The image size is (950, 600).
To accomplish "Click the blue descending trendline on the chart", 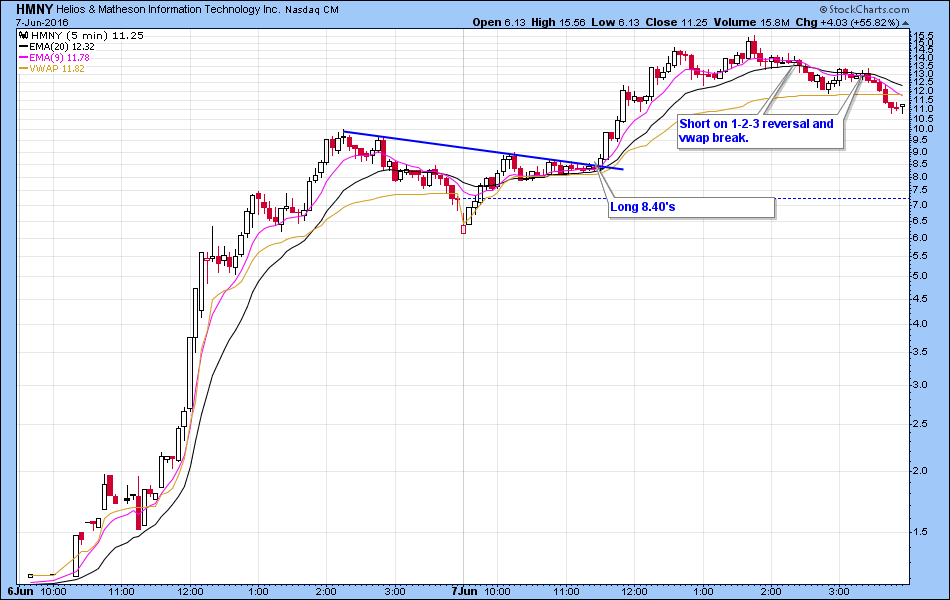I will click(x=483, y=150).
